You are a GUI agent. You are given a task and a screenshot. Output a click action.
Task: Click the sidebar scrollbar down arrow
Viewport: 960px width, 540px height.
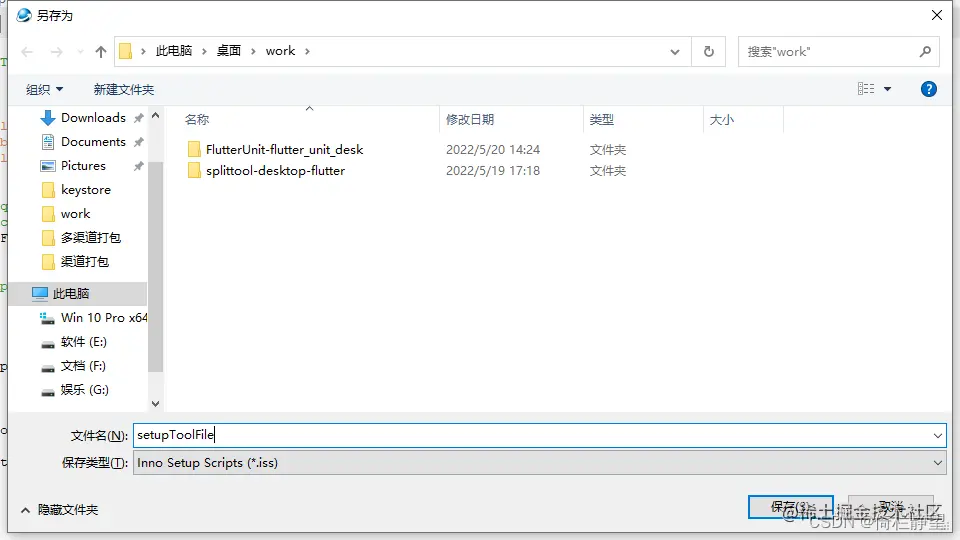[x=156, y=403]
